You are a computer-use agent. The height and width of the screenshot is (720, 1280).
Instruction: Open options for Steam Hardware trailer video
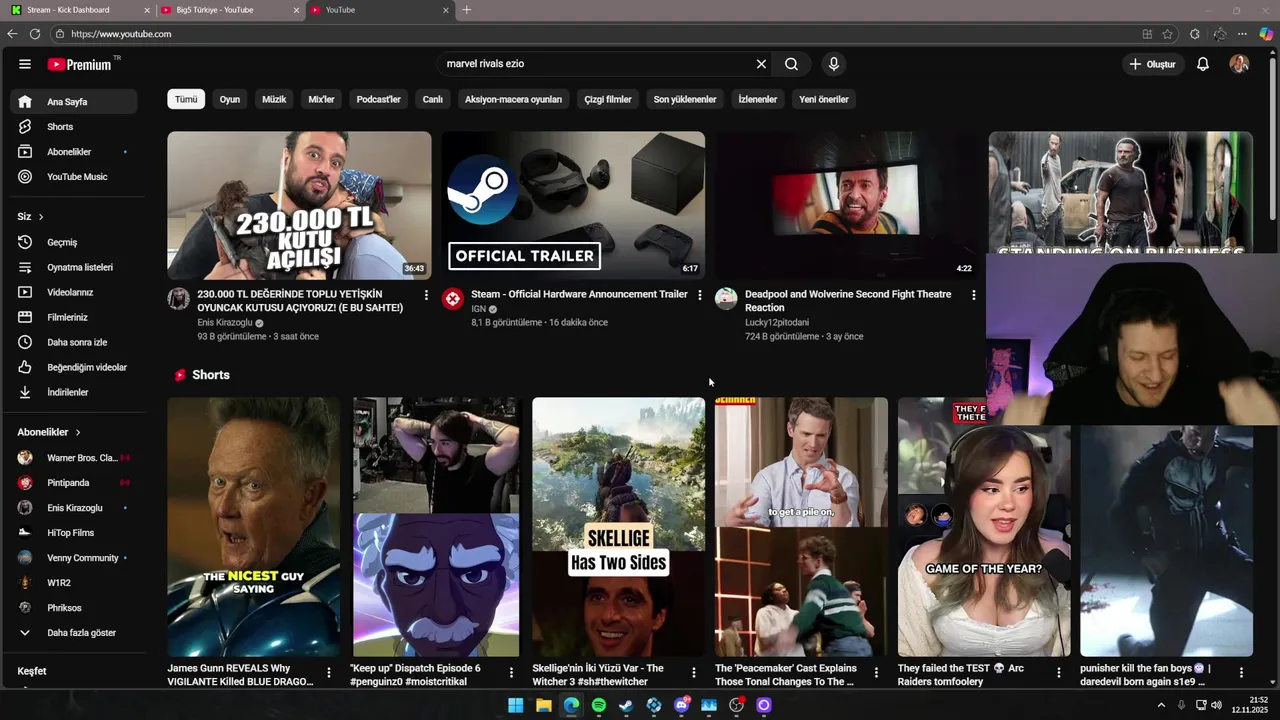point(699,295)
